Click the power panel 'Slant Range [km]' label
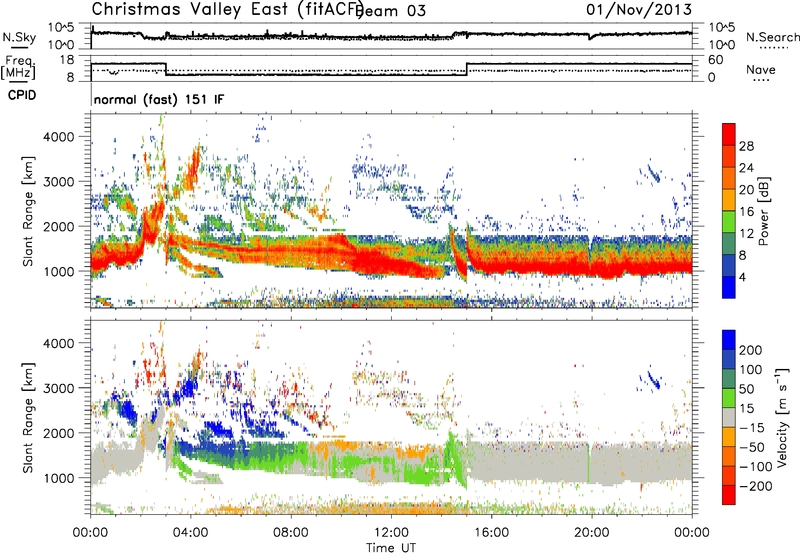The width and height of the screenshot is (800, 554). click(27, 211)
